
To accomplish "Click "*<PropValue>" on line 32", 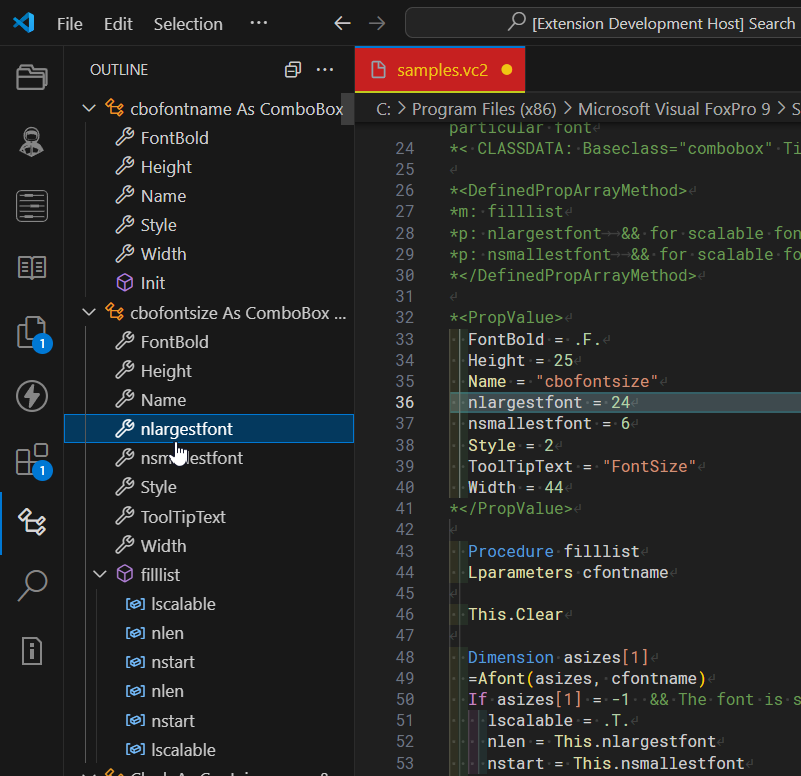I will click(506, 317).
